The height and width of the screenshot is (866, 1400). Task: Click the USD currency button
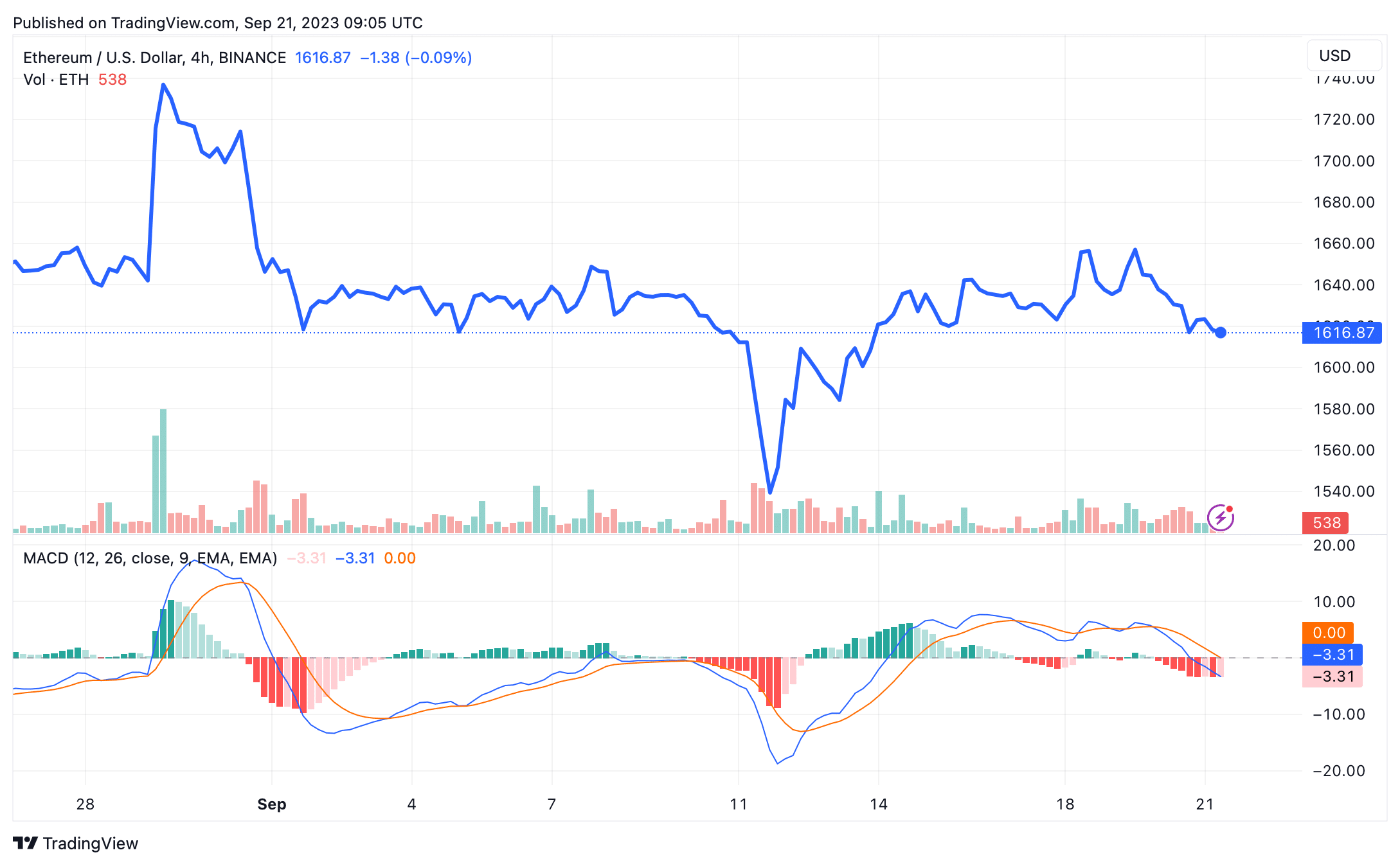point(1343,55)
